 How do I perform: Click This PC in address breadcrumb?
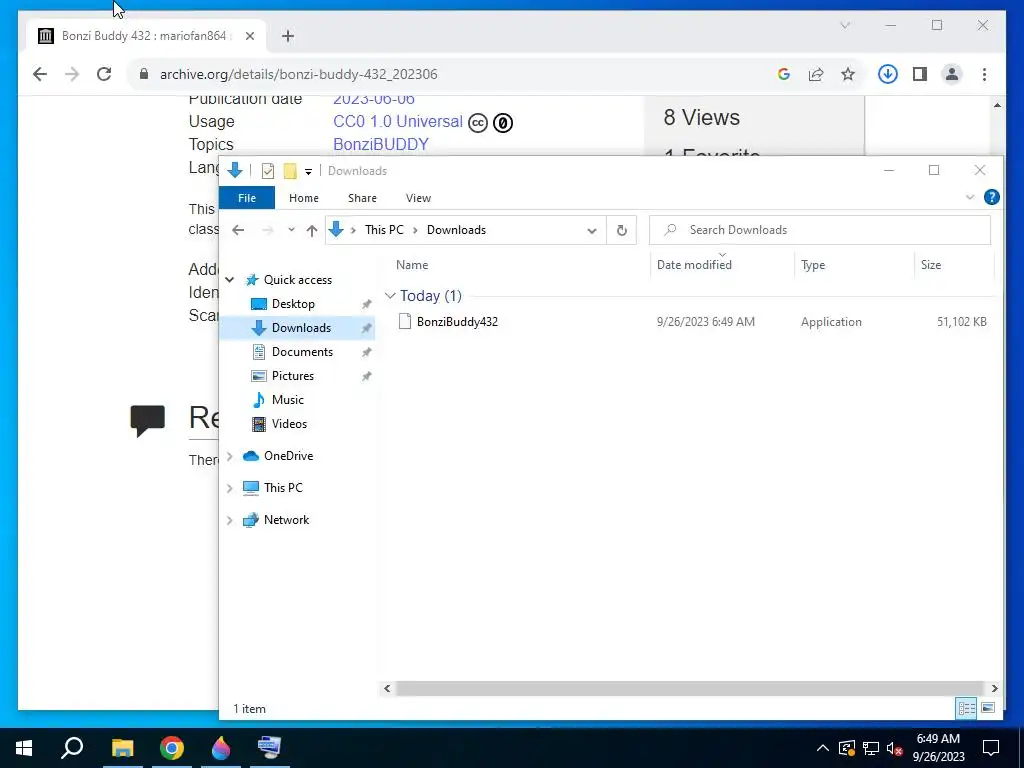(384, 230)
